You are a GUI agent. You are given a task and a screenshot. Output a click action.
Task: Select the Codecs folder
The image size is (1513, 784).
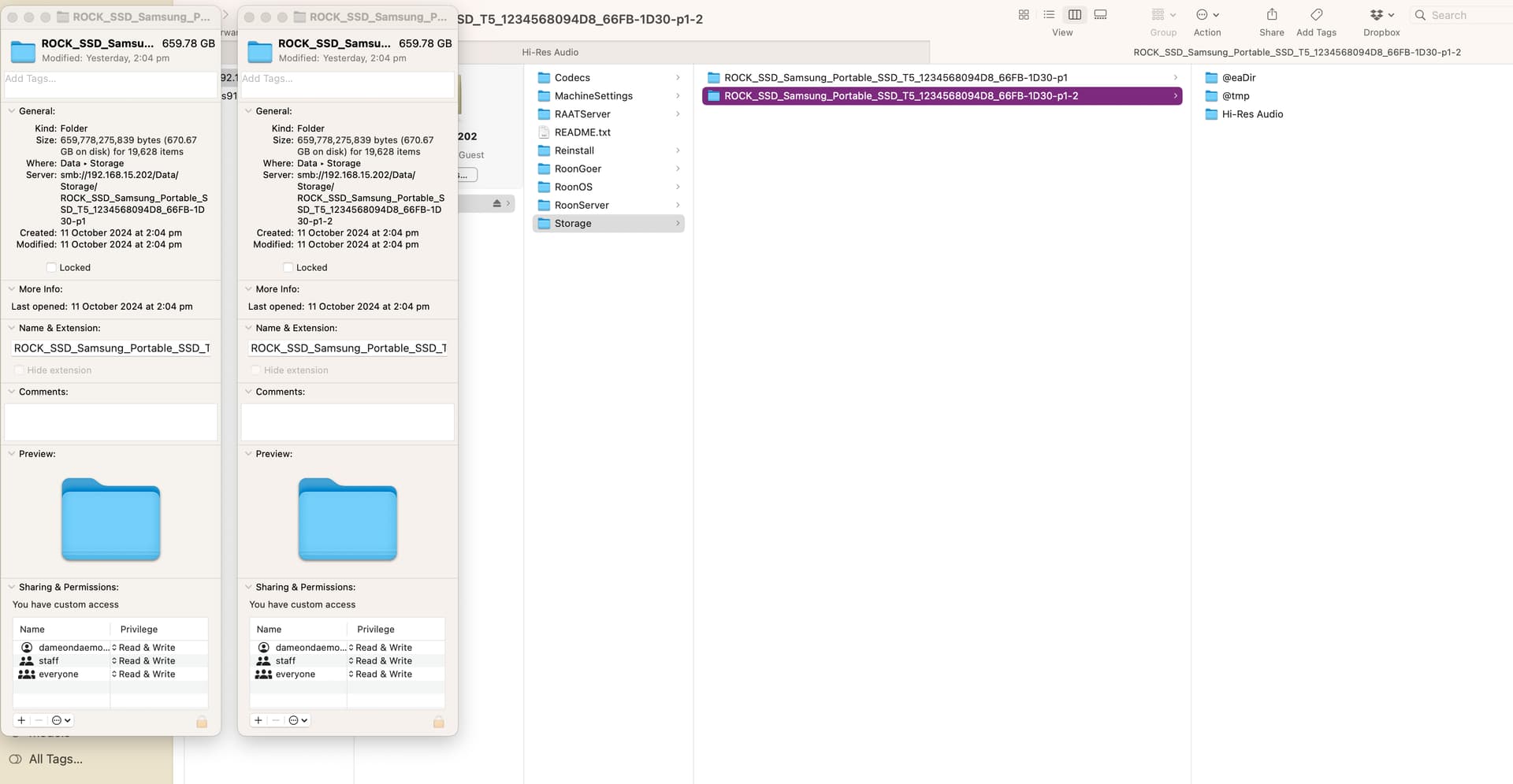click(x=608, y=77)
